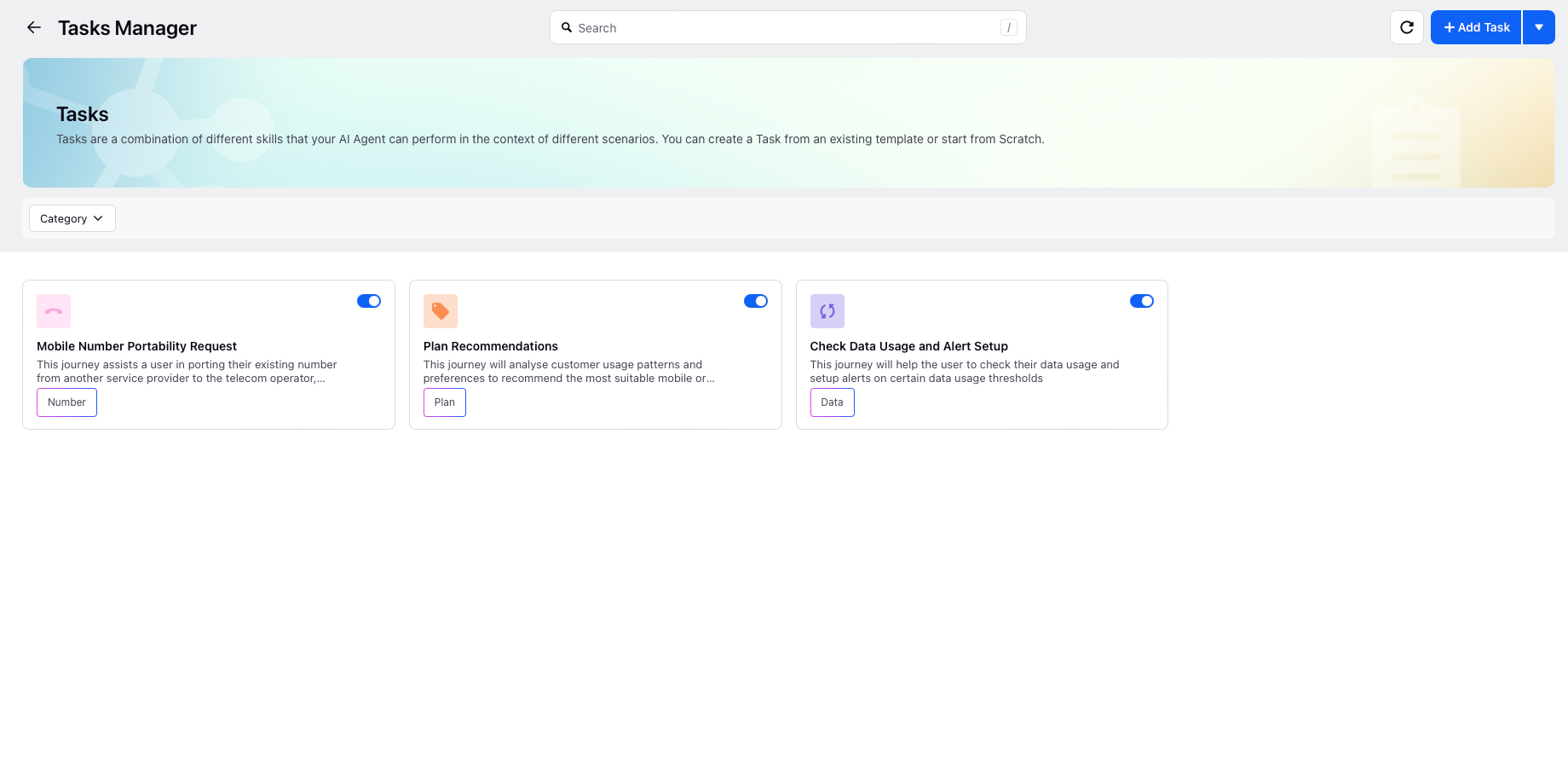Expand Add Task dropdown arrow

pyautogui.click(x=1539, y=27)
